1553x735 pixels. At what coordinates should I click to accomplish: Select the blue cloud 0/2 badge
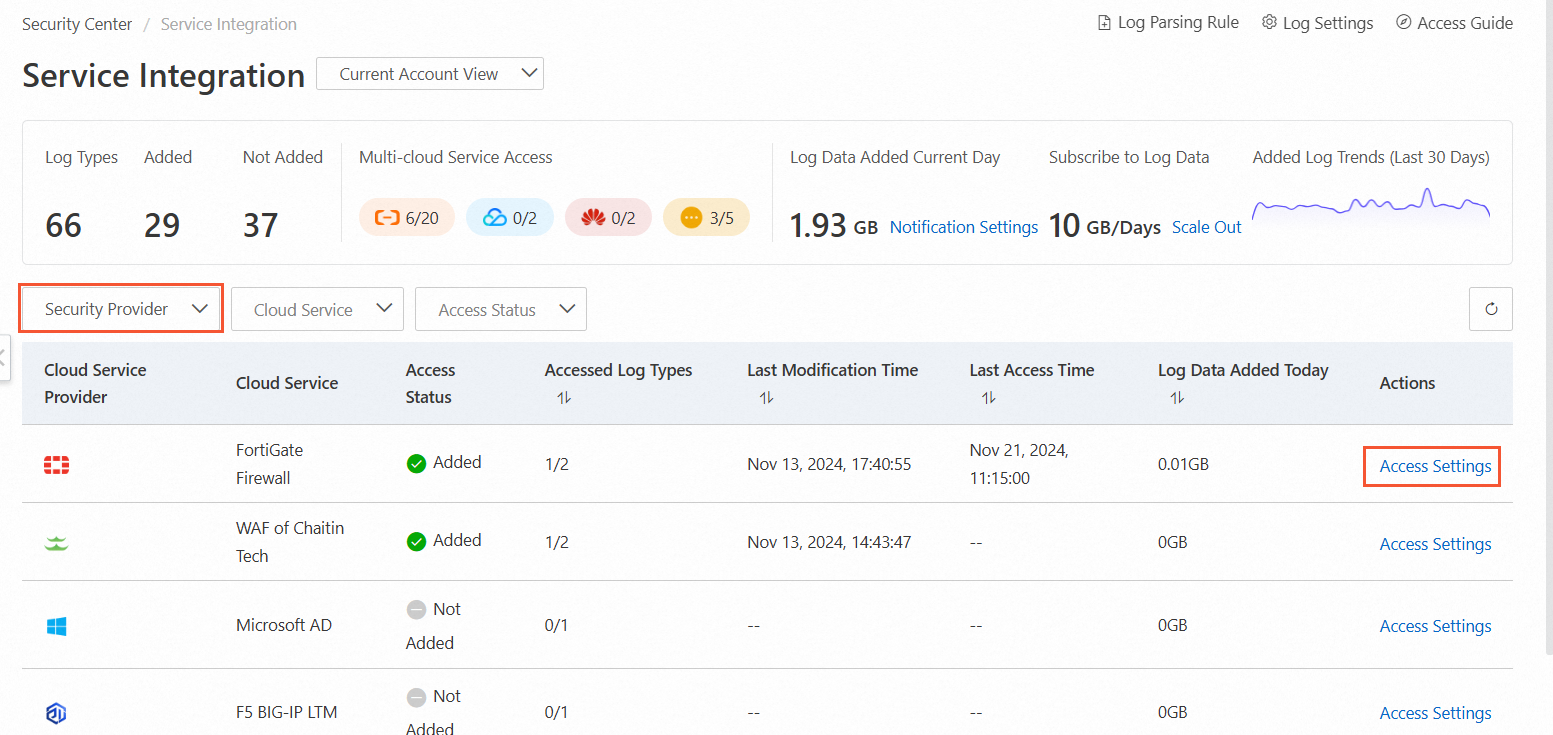509,217
